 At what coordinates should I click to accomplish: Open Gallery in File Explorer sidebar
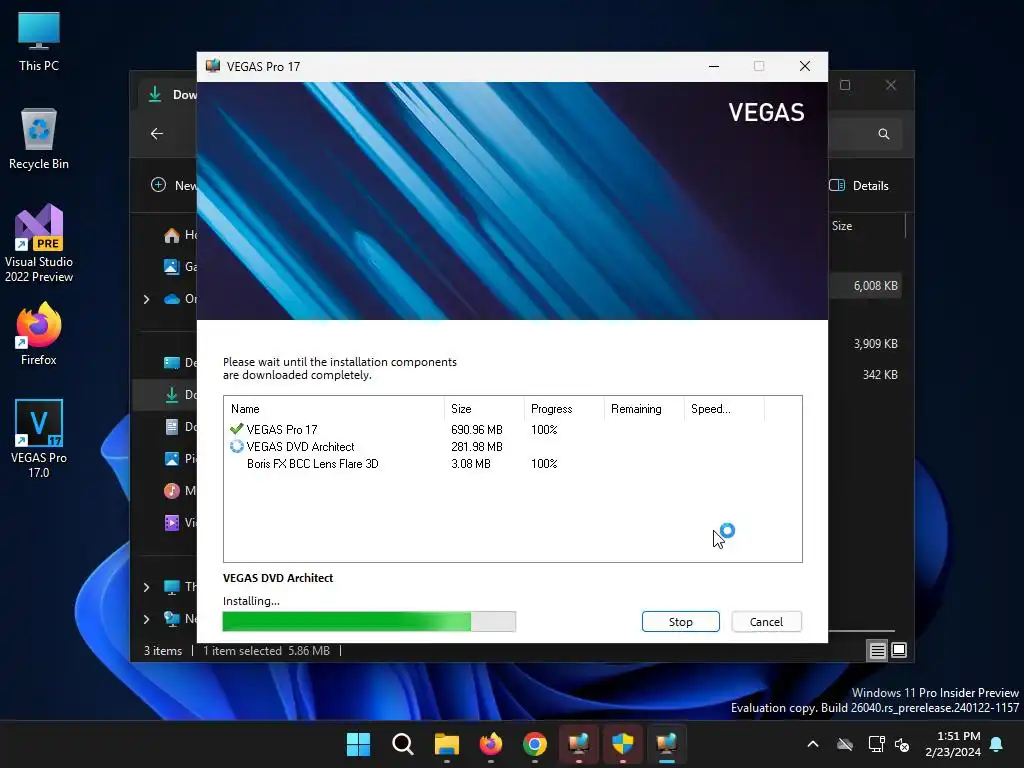coord(180,266)
